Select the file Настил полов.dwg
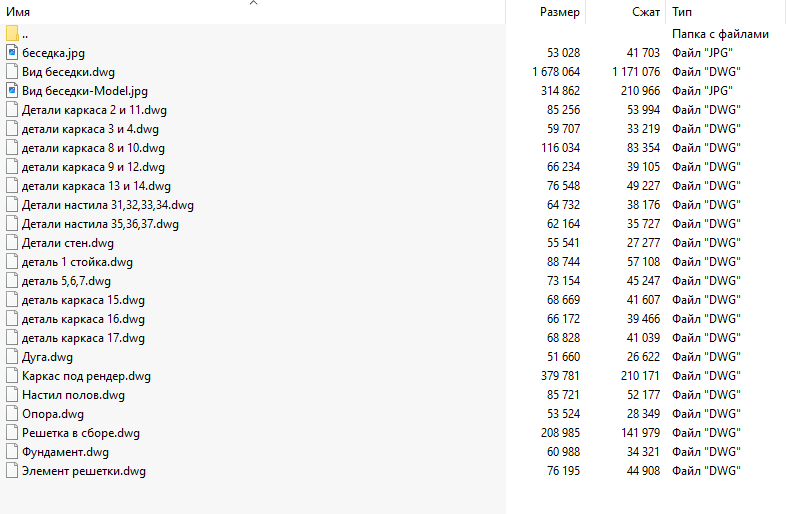 coord(73,395)
